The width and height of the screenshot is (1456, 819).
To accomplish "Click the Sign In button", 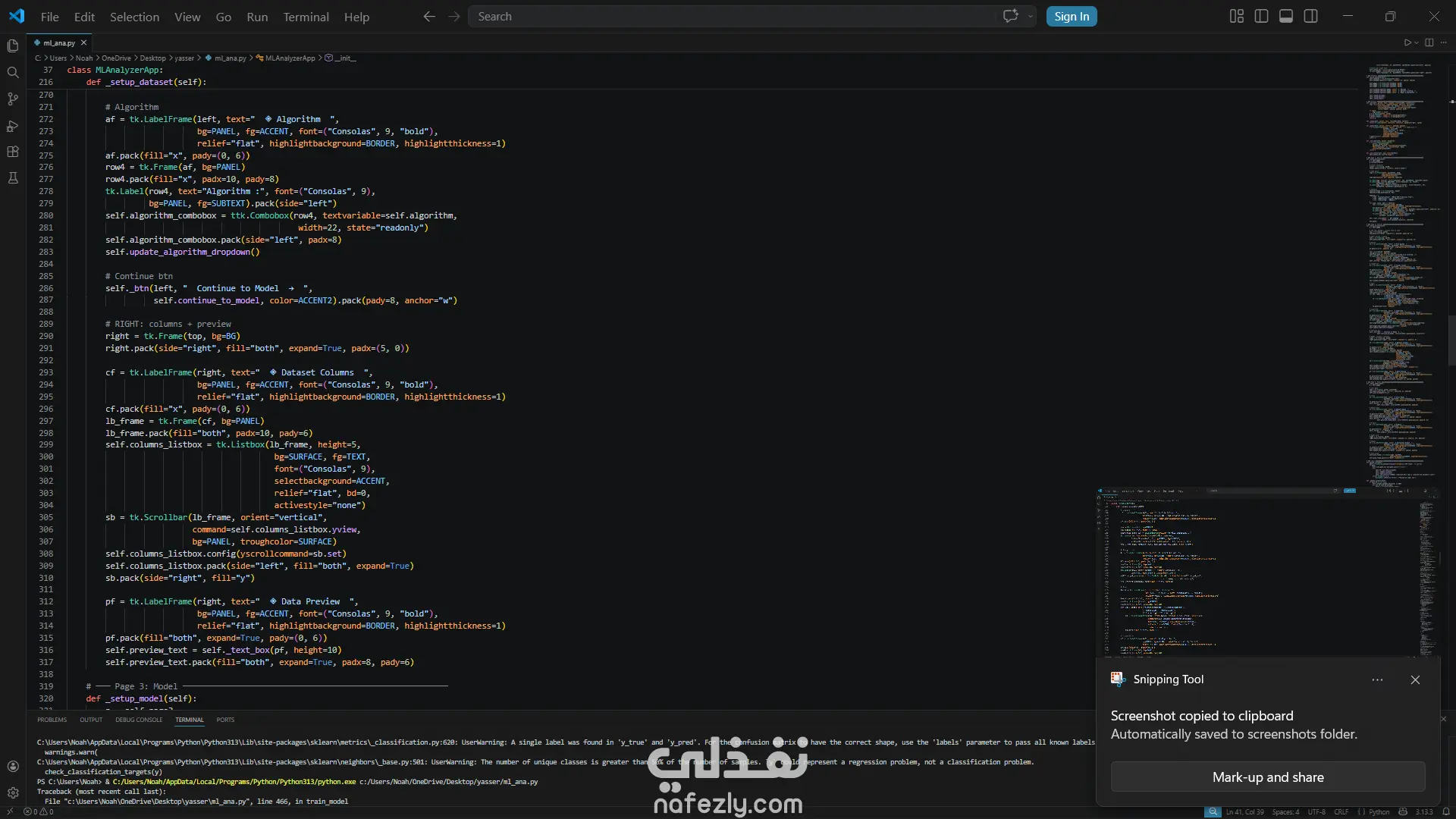I will 1072,16.
